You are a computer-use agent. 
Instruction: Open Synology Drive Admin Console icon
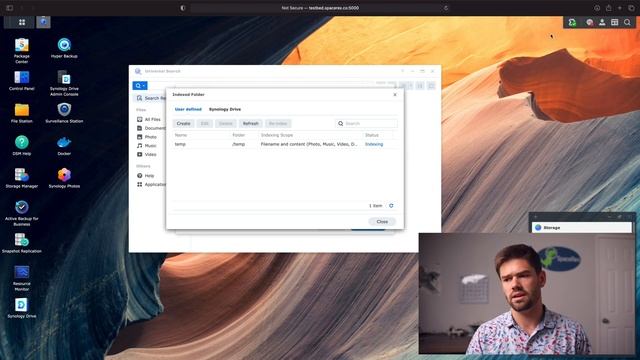(64, 83)
